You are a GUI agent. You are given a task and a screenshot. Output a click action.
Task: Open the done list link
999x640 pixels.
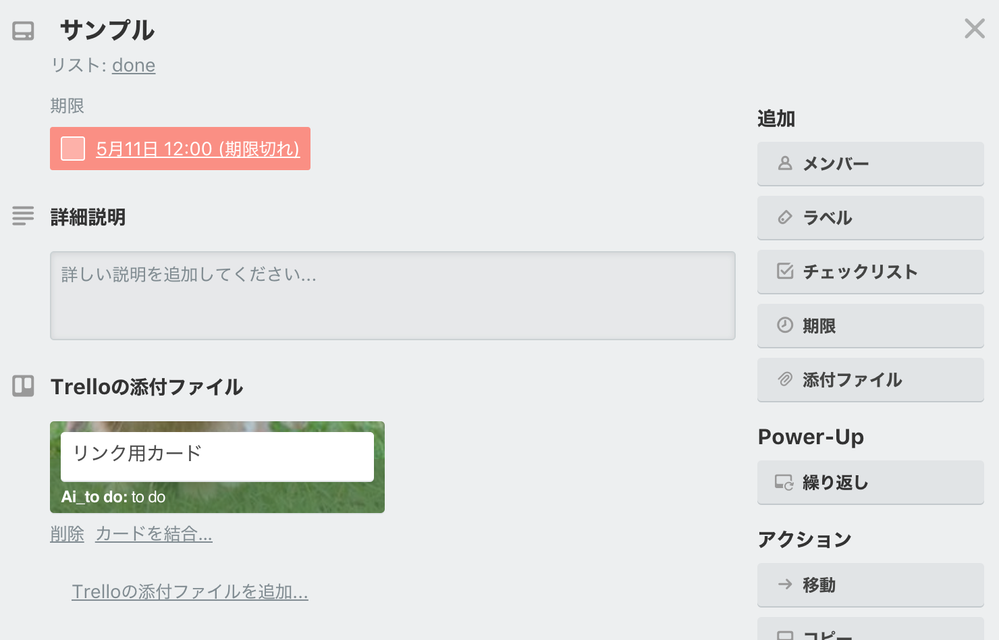point(133,65)
